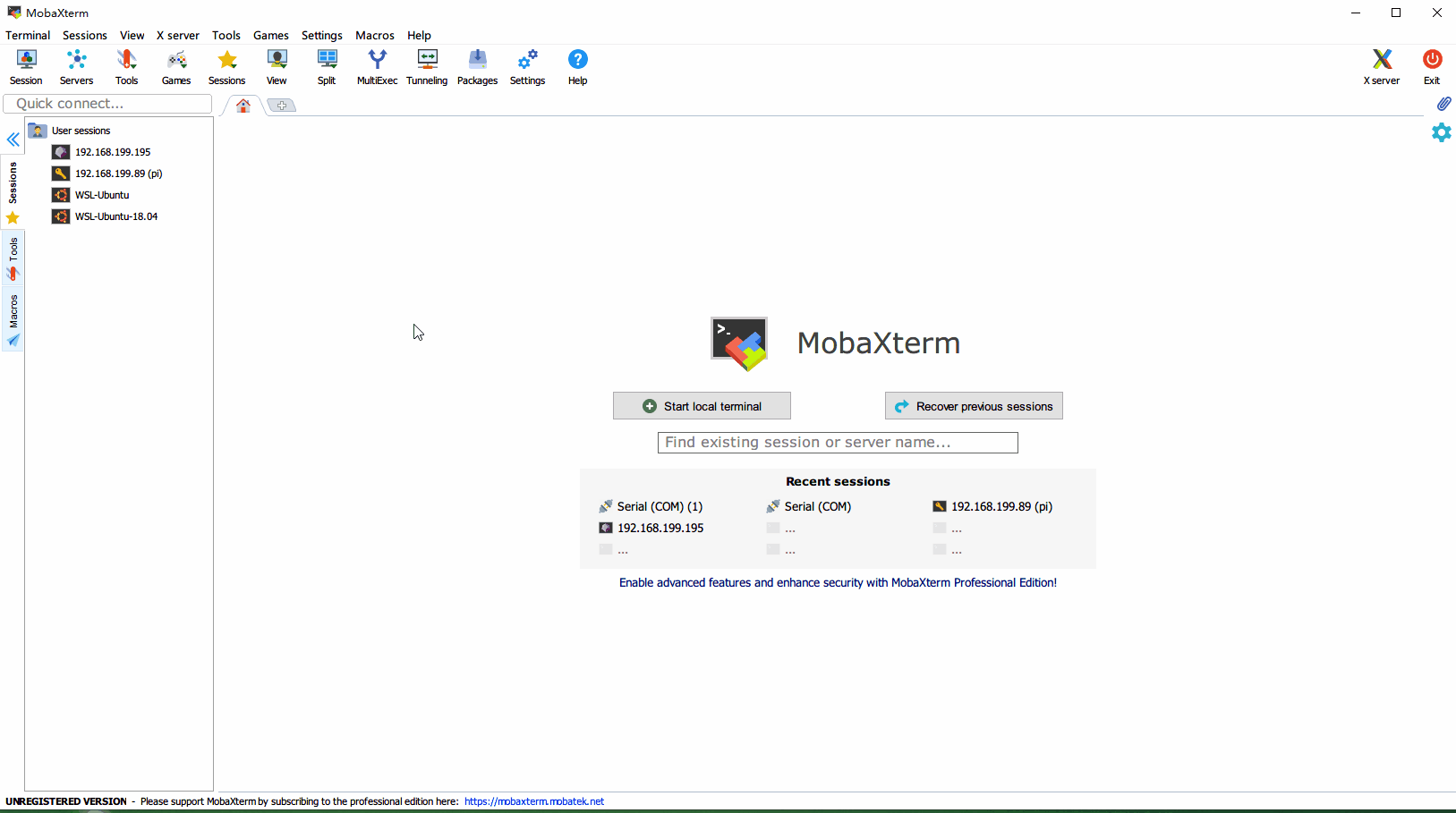
Task: Open the Sessions menu
Action: [85, 36]
